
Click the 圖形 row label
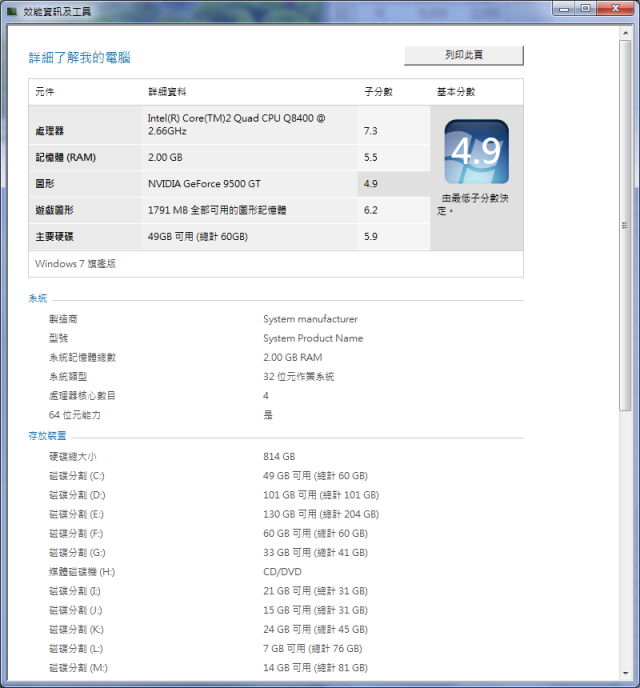(x=45, y=184)
